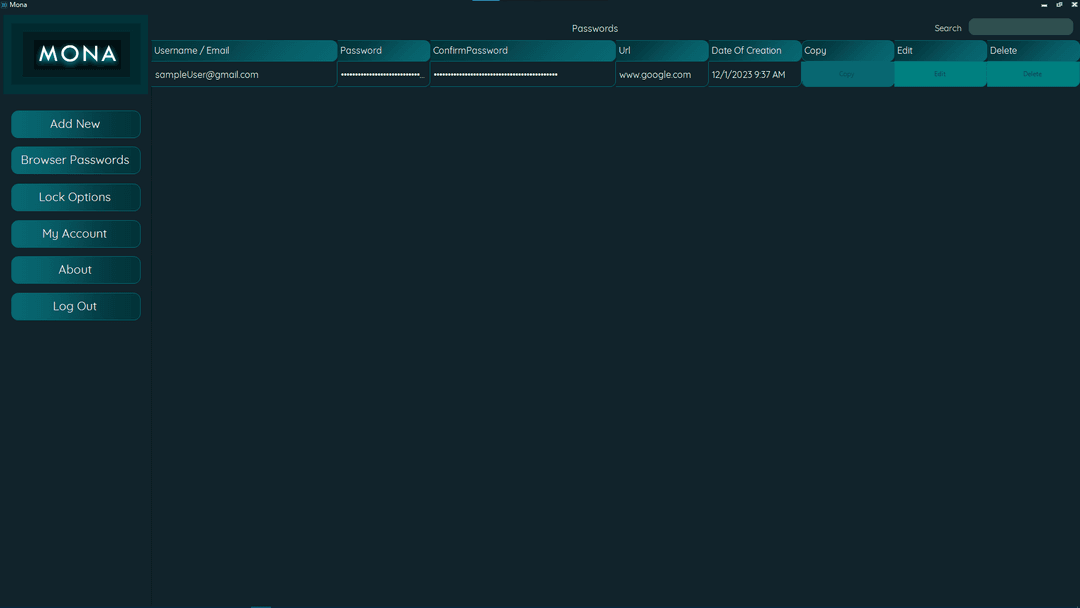Select the masked Password cell in row

(383, 75)
